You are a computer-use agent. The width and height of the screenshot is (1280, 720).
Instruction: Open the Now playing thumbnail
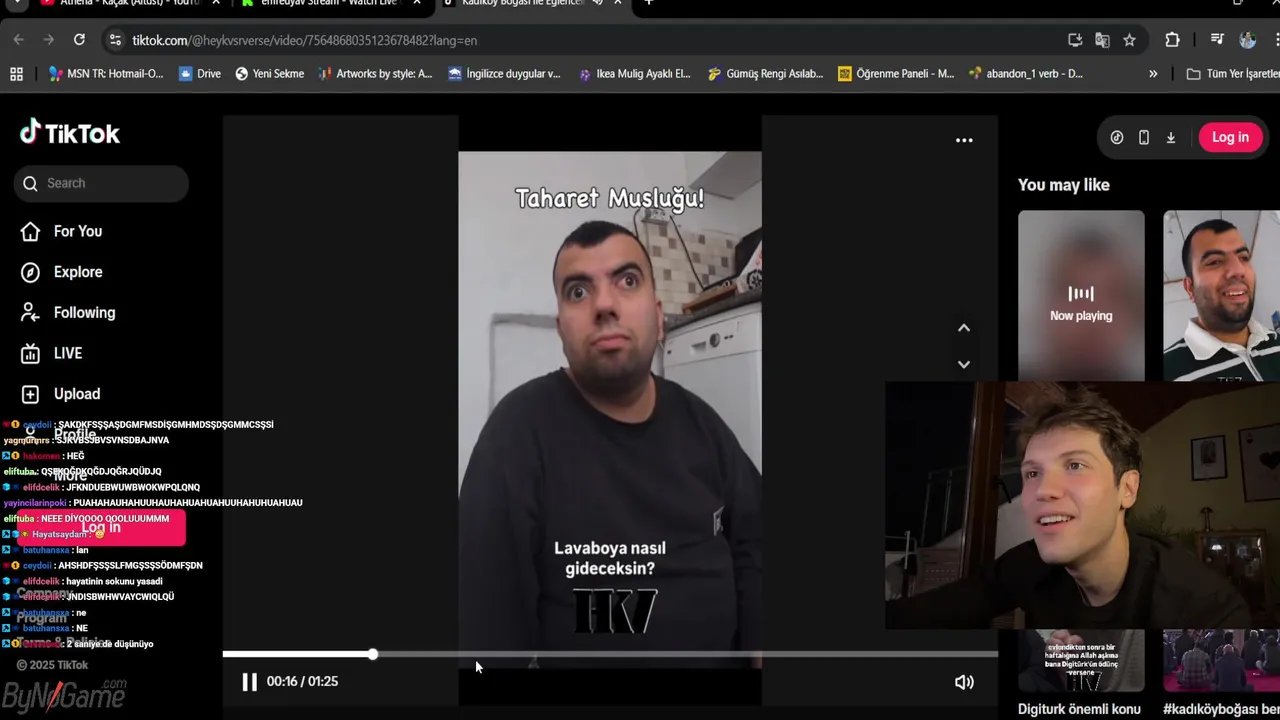1081,296
